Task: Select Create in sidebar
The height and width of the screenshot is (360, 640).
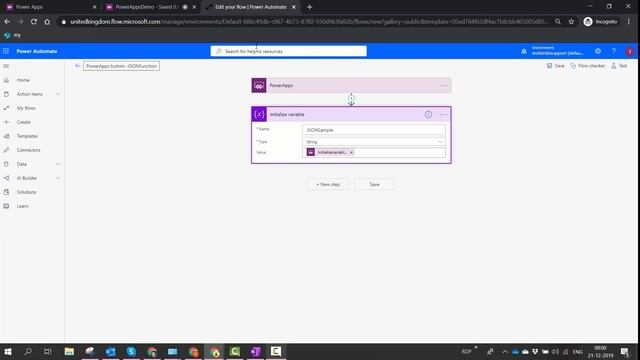Action: (x=24, y=122)
